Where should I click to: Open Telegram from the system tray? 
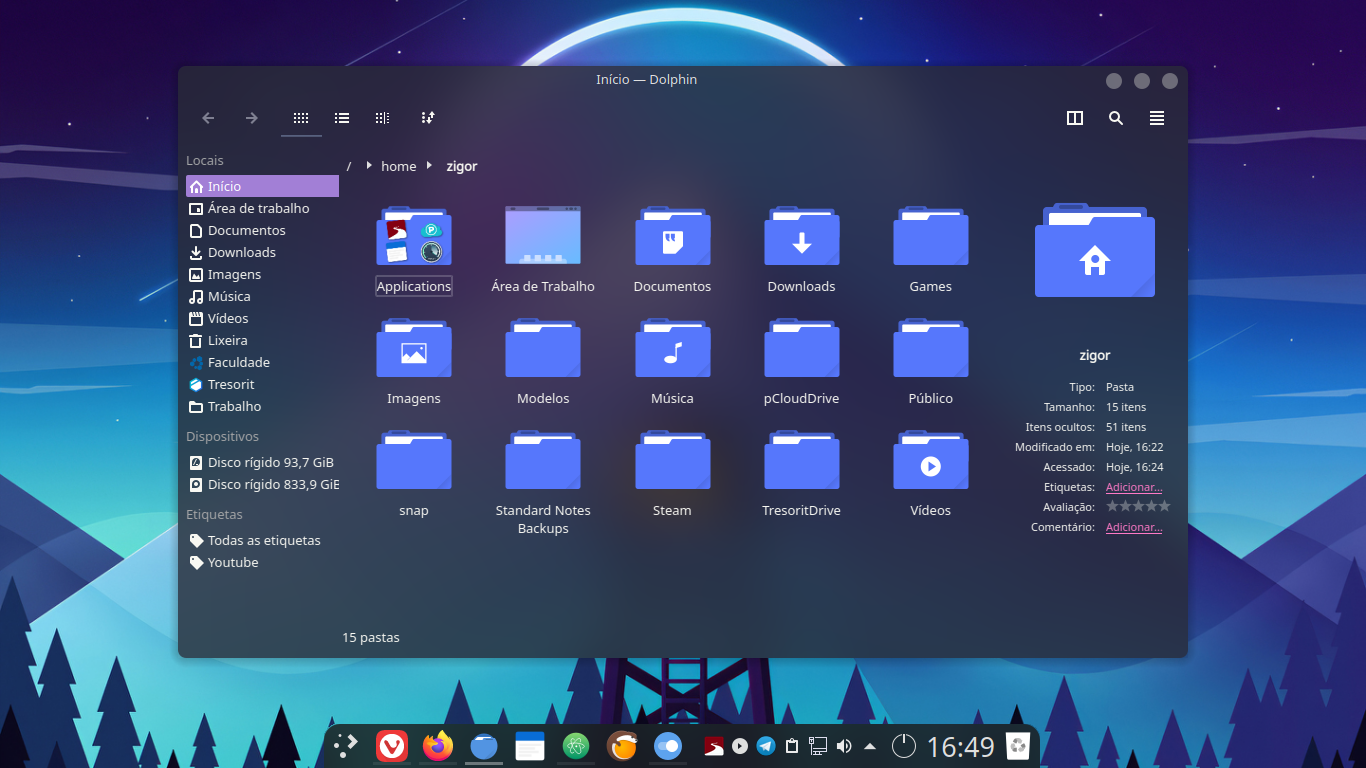pyautogui.click(x=766, y=746)
